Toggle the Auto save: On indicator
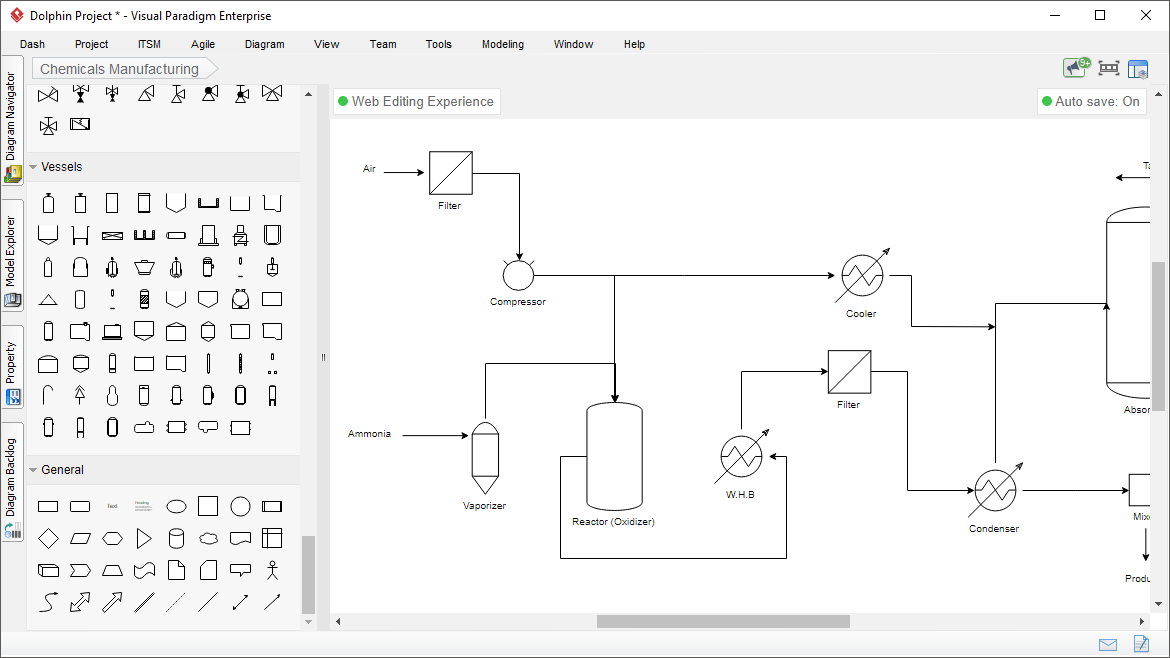 1091,101
